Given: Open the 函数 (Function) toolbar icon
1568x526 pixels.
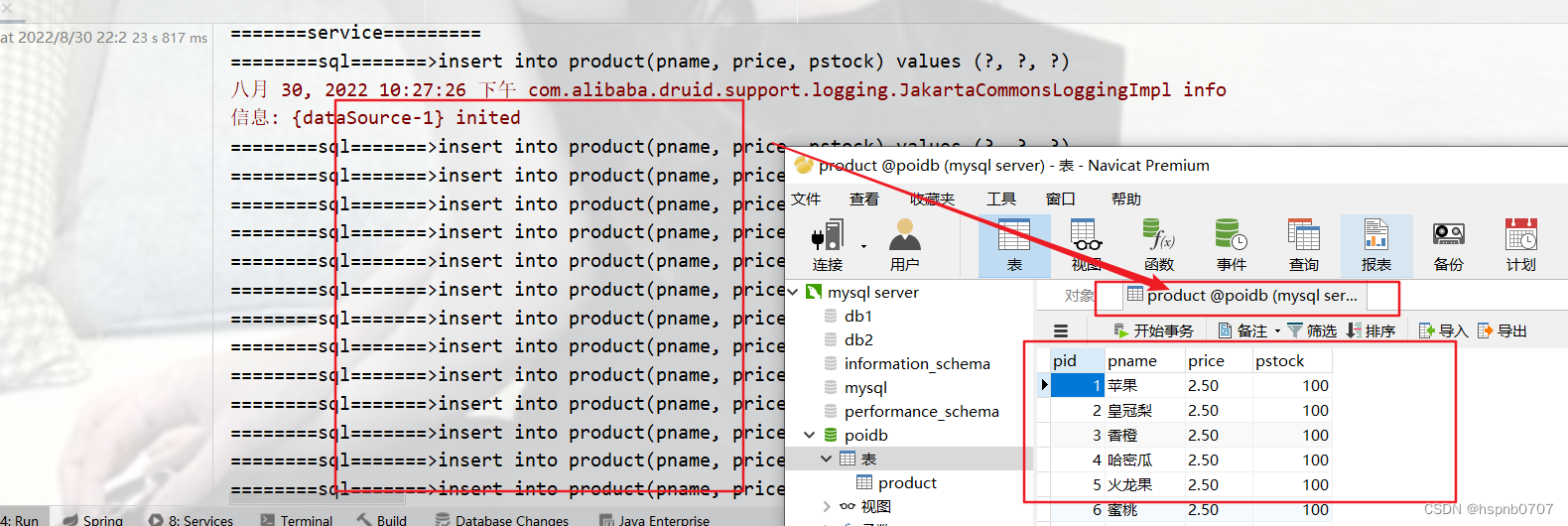Looking at the screenshot, I should pyautogui.click(x=1159, y=245).
